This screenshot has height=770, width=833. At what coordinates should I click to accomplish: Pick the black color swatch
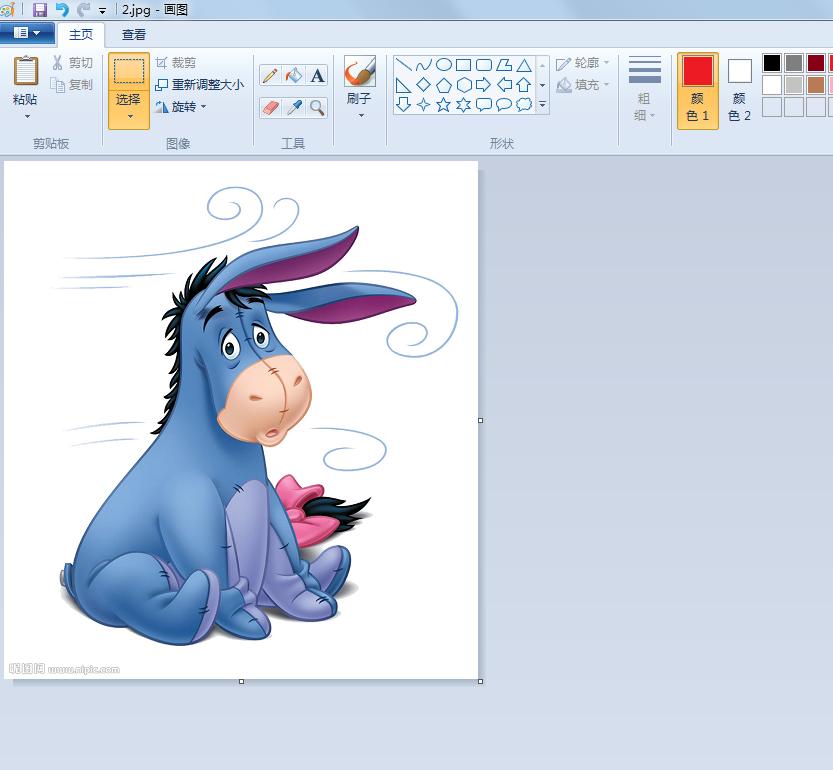point(772,63)
